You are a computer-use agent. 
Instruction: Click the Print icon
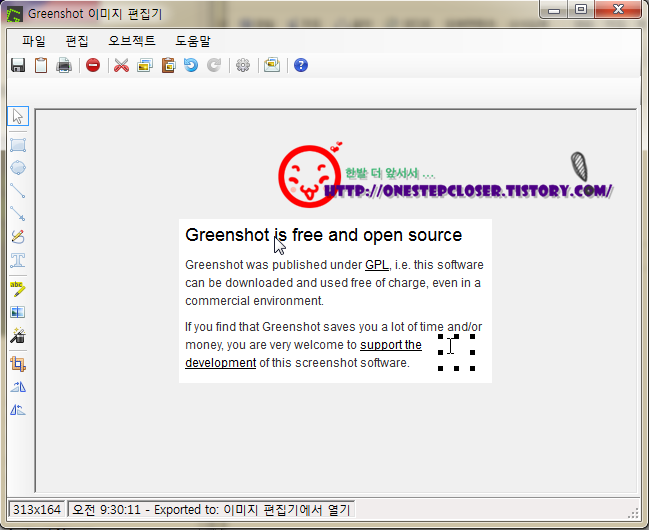[x=64, y=65]
